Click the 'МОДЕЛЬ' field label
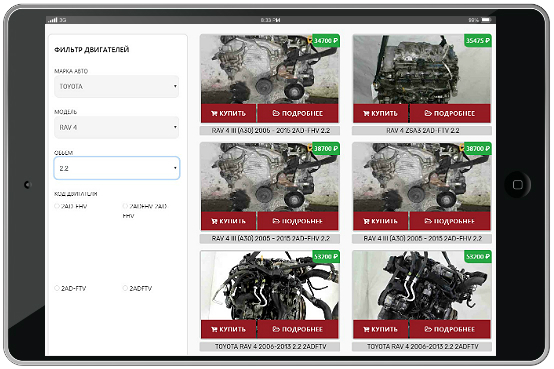The image size is (554, 369). coord(65,112)
